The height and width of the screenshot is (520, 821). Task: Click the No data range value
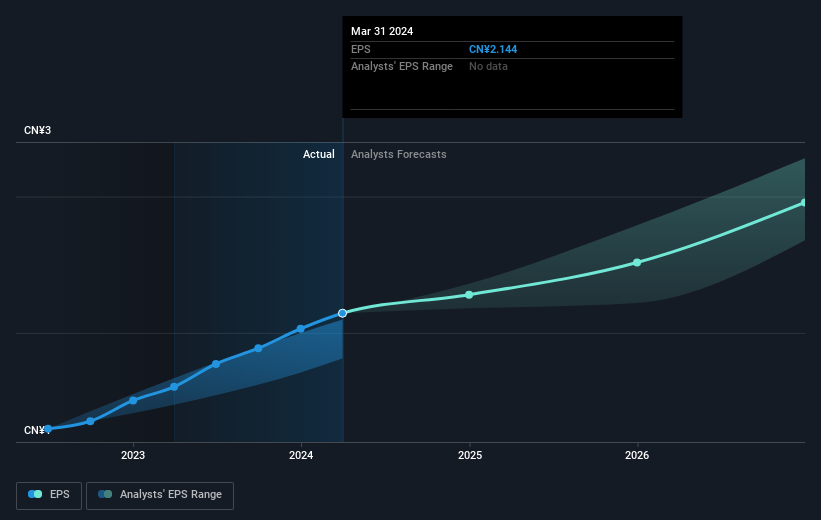488,67
